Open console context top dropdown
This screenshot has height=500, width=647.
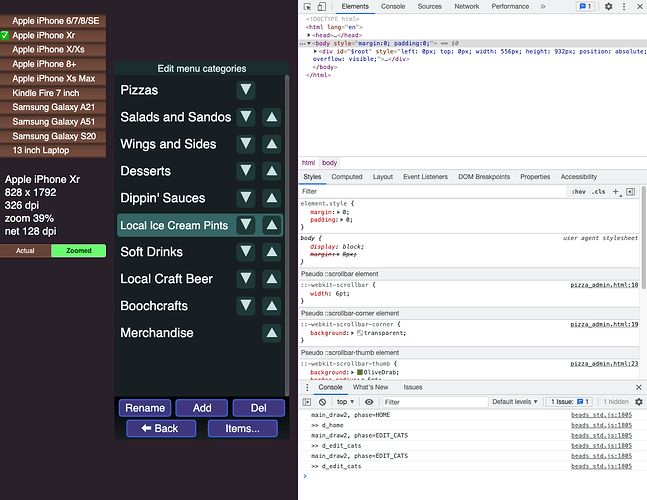point(345,402)
